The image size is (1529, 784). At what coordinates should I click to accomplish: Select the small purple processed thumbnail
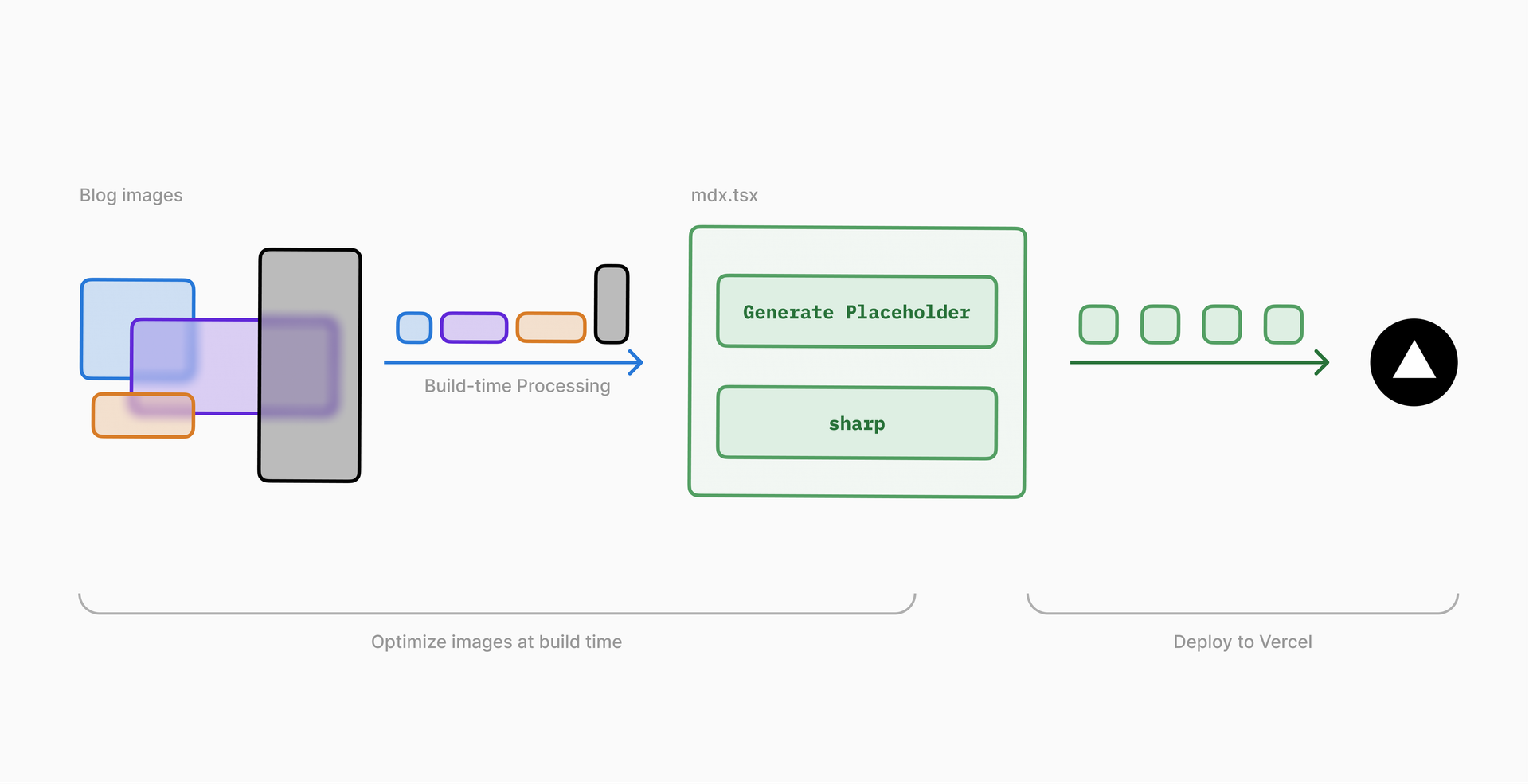click(x=474, y=328)
